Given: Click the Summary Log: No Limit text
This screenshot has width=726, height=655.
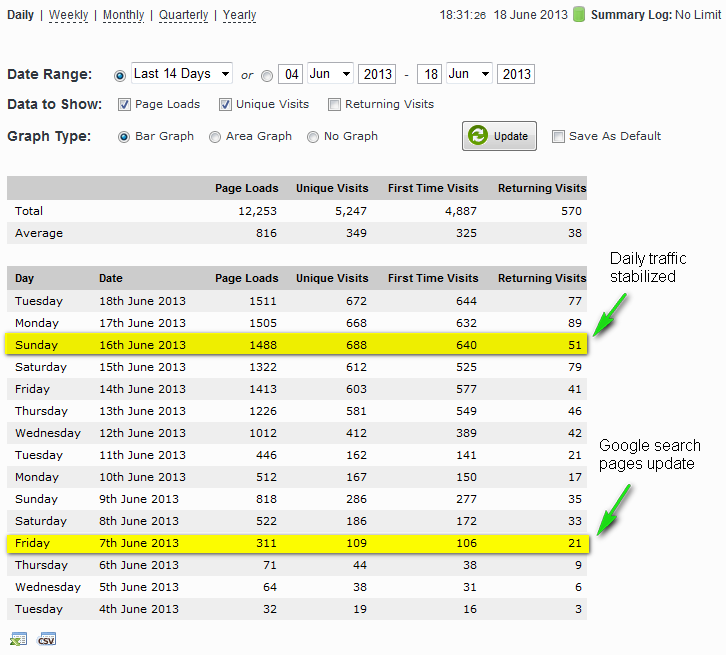Looking at the screenshot, I should 656,15.
